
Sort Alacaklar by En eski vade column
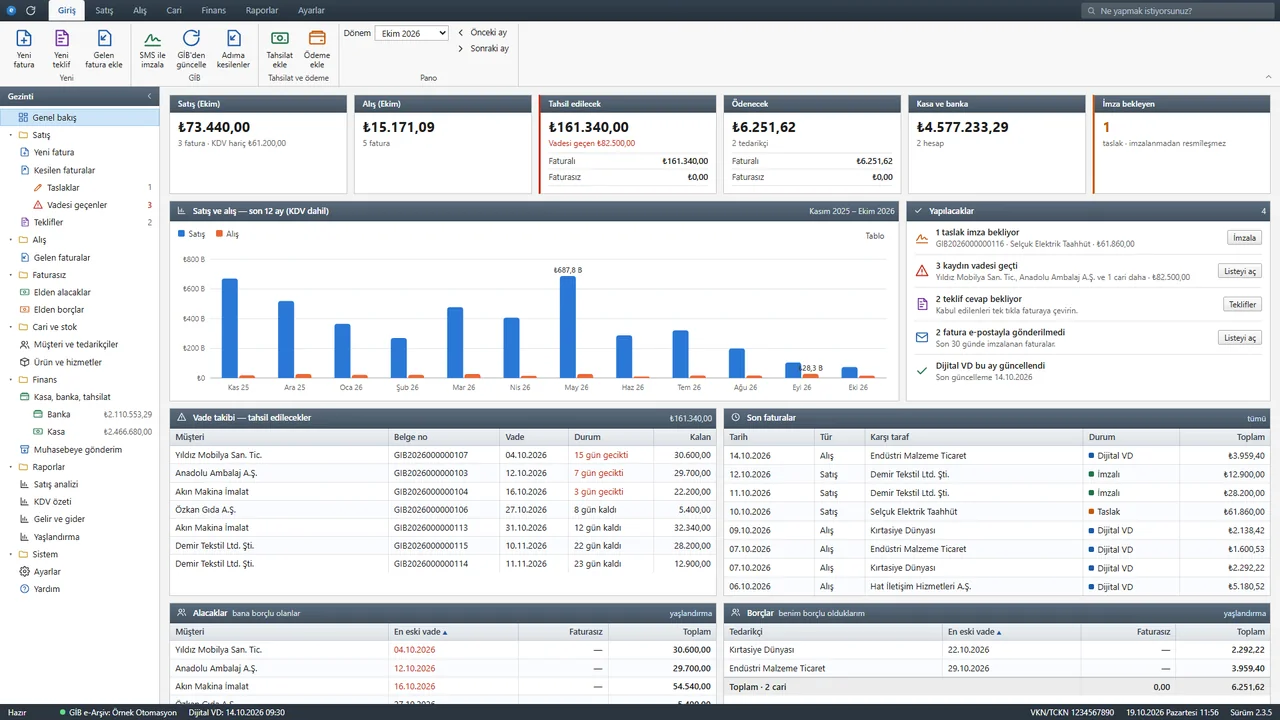pyautogui.click(x=453, y=632)
